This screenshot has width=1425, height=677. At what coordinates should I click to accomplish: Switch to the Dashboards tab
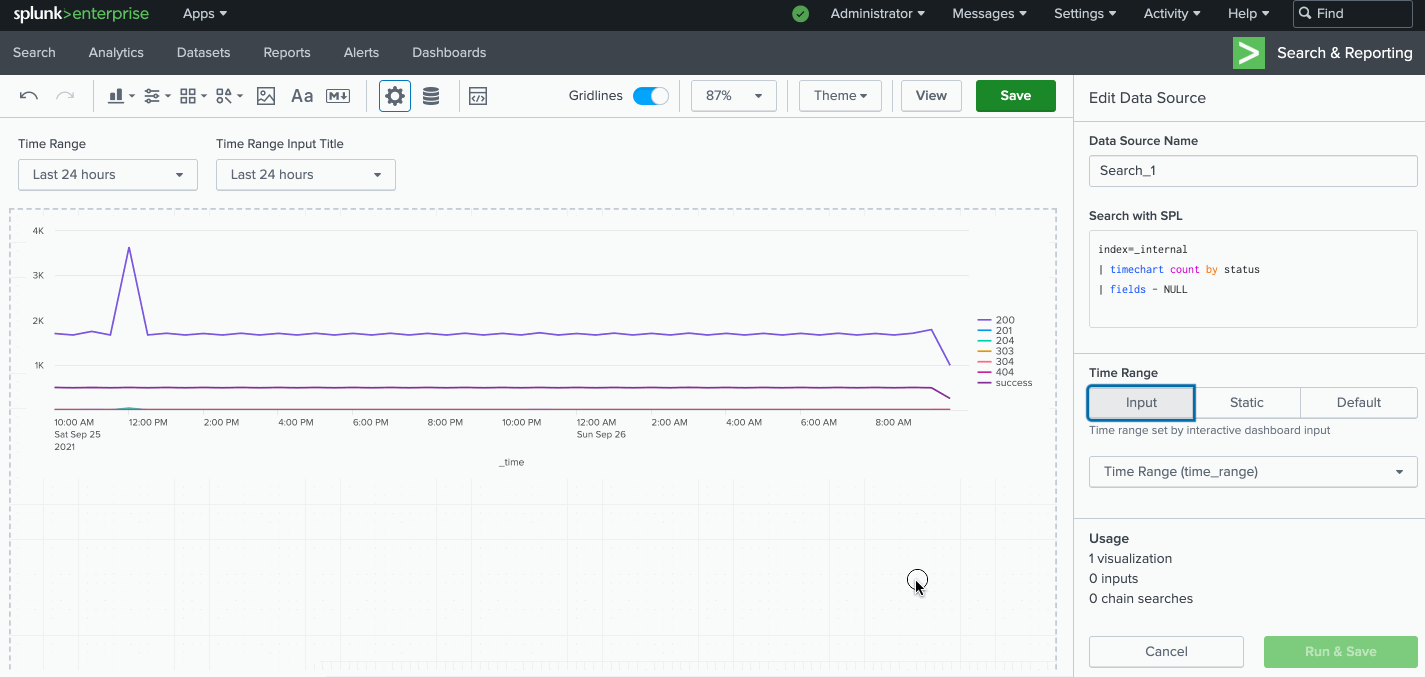pyautogui.click(x=449, y=52)
